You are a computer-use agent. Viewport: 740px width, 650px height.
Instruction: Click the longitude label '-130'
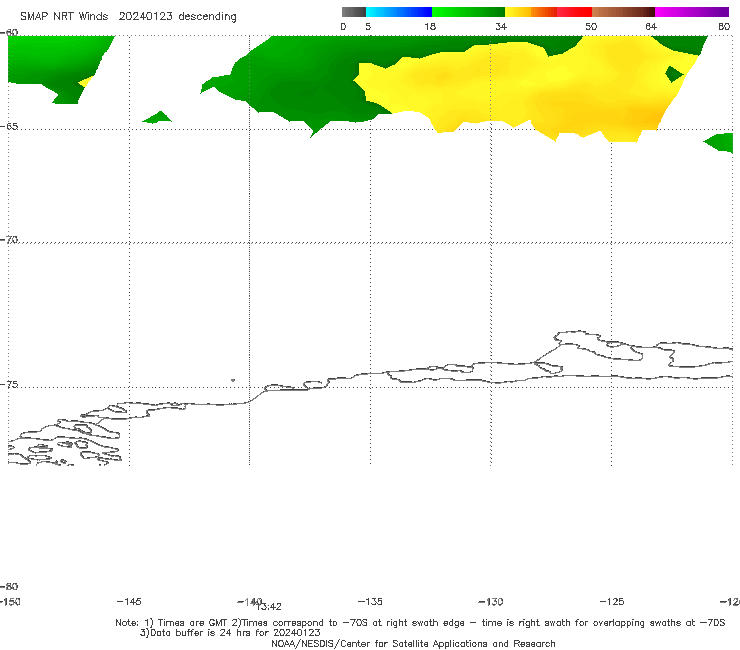(x=491, y=601)
